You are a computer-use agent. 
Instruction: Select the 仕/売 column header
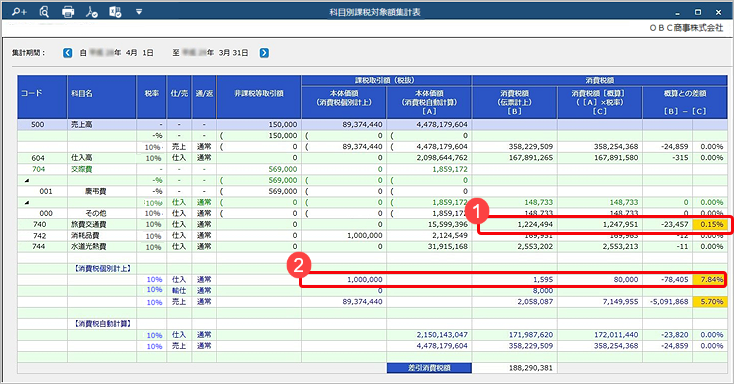(x=179, y=97)
